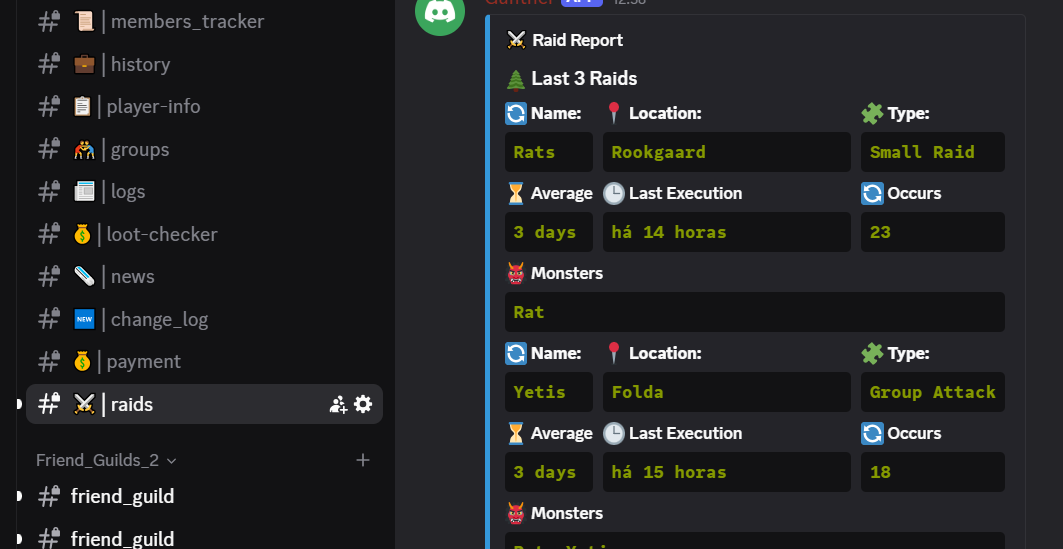Click the Group Attack type value
This screenshot has height=549, width=1063.
[x=932, y=392]
